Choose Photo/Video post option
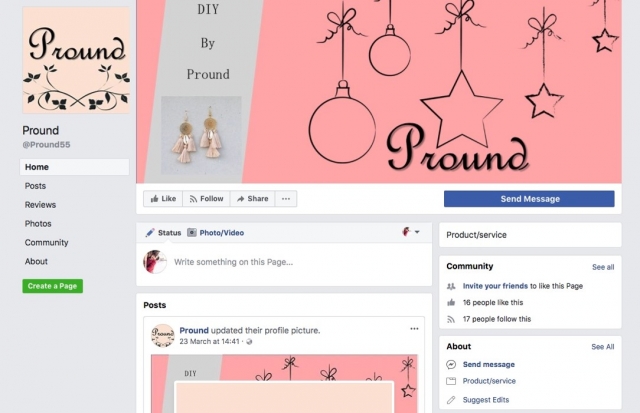 (216, 233)
